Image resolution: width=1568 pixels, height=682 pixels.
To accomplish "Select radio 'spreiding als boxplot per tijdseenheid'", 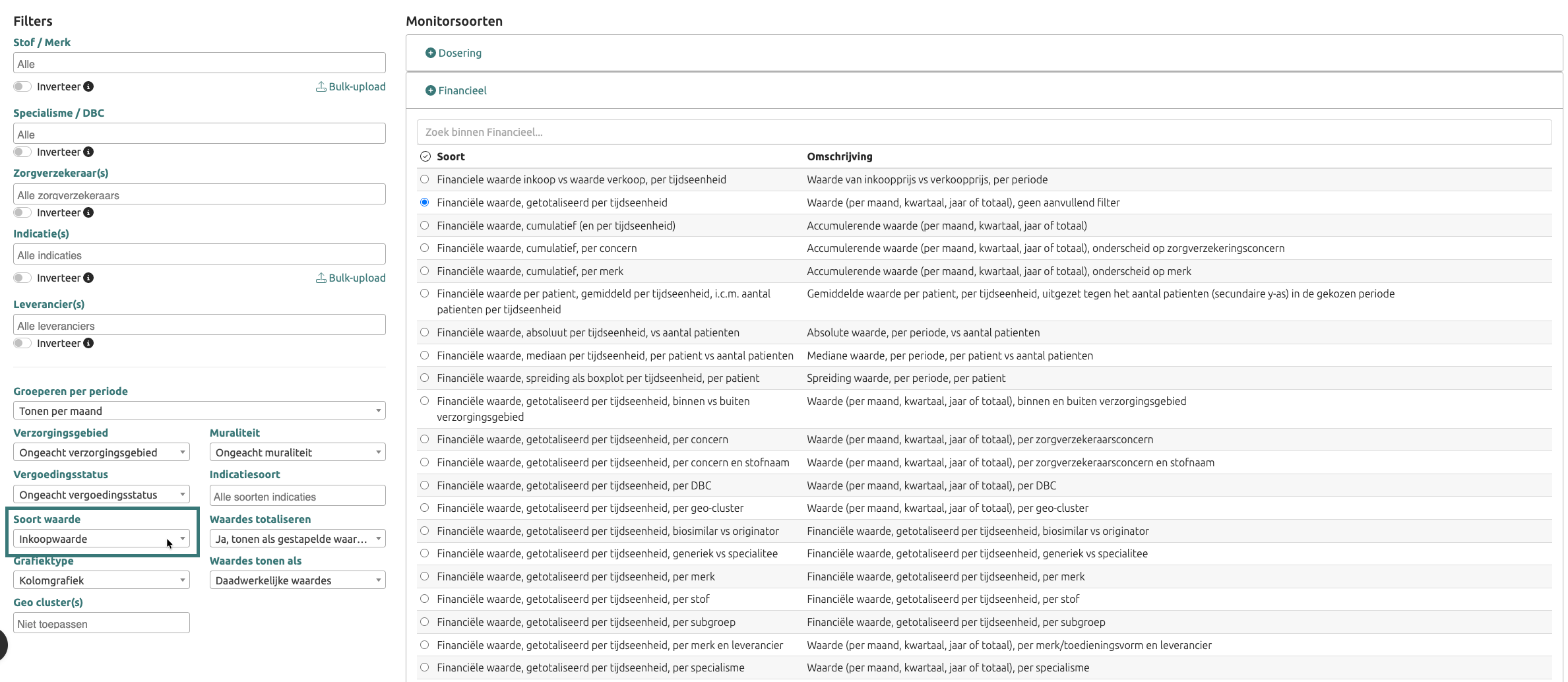I will (x=425, y=378).
